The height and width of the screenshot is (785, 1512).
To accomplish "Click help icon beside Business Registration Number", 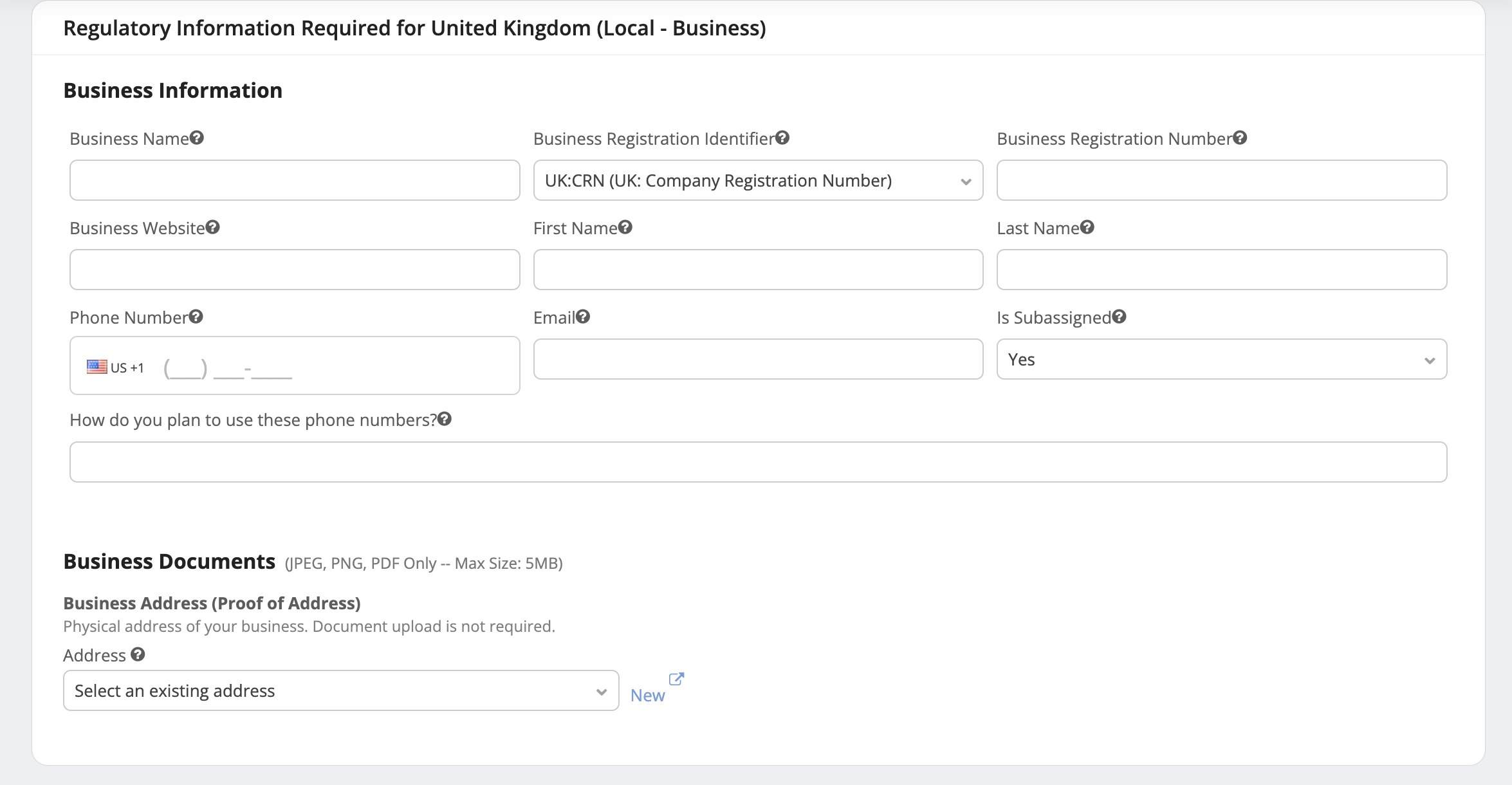I will click(1240, 138).
